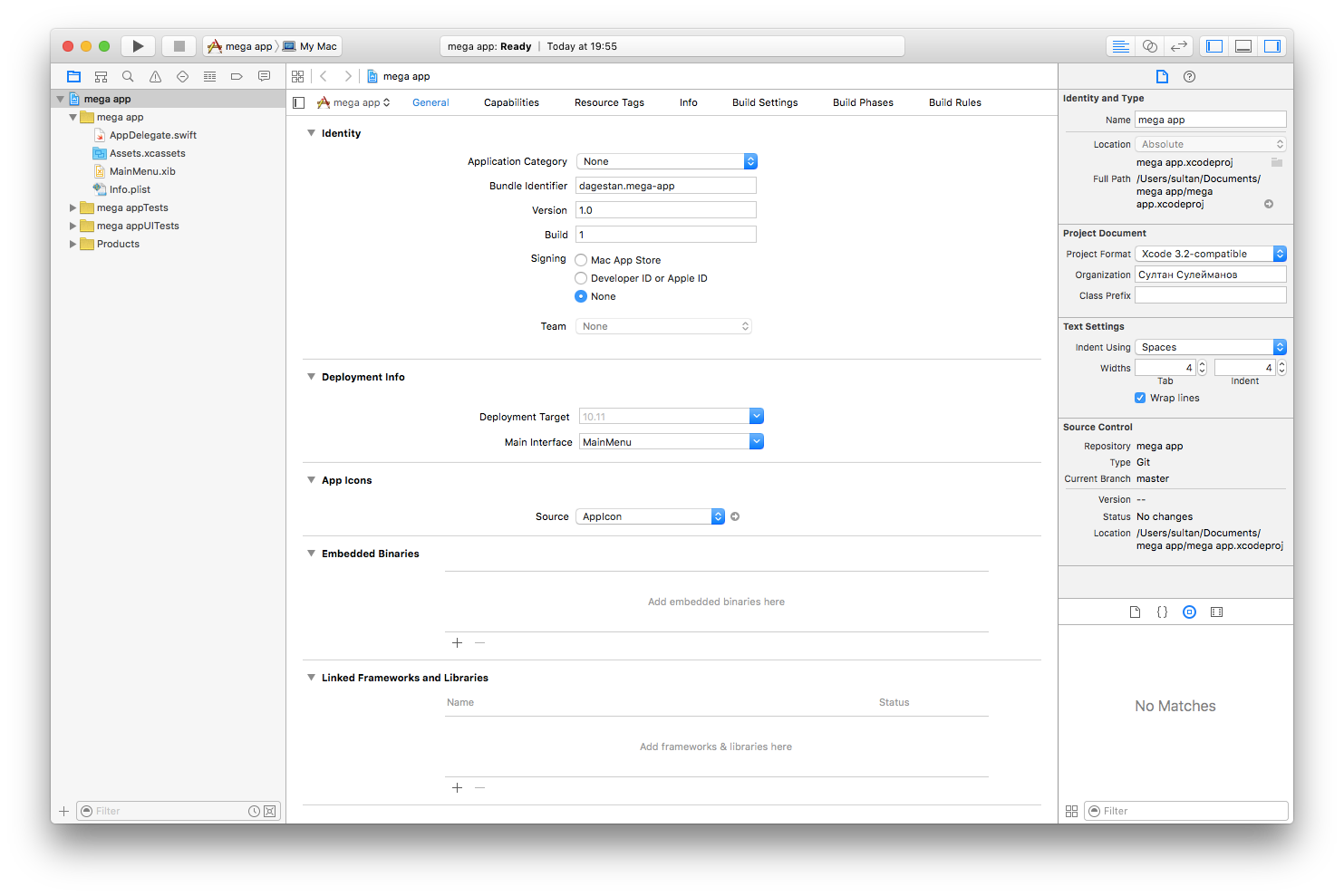This screenshot has height=896, width=1344.
Task: Stop the running task with Stop button
Action: tap(179, 46)
